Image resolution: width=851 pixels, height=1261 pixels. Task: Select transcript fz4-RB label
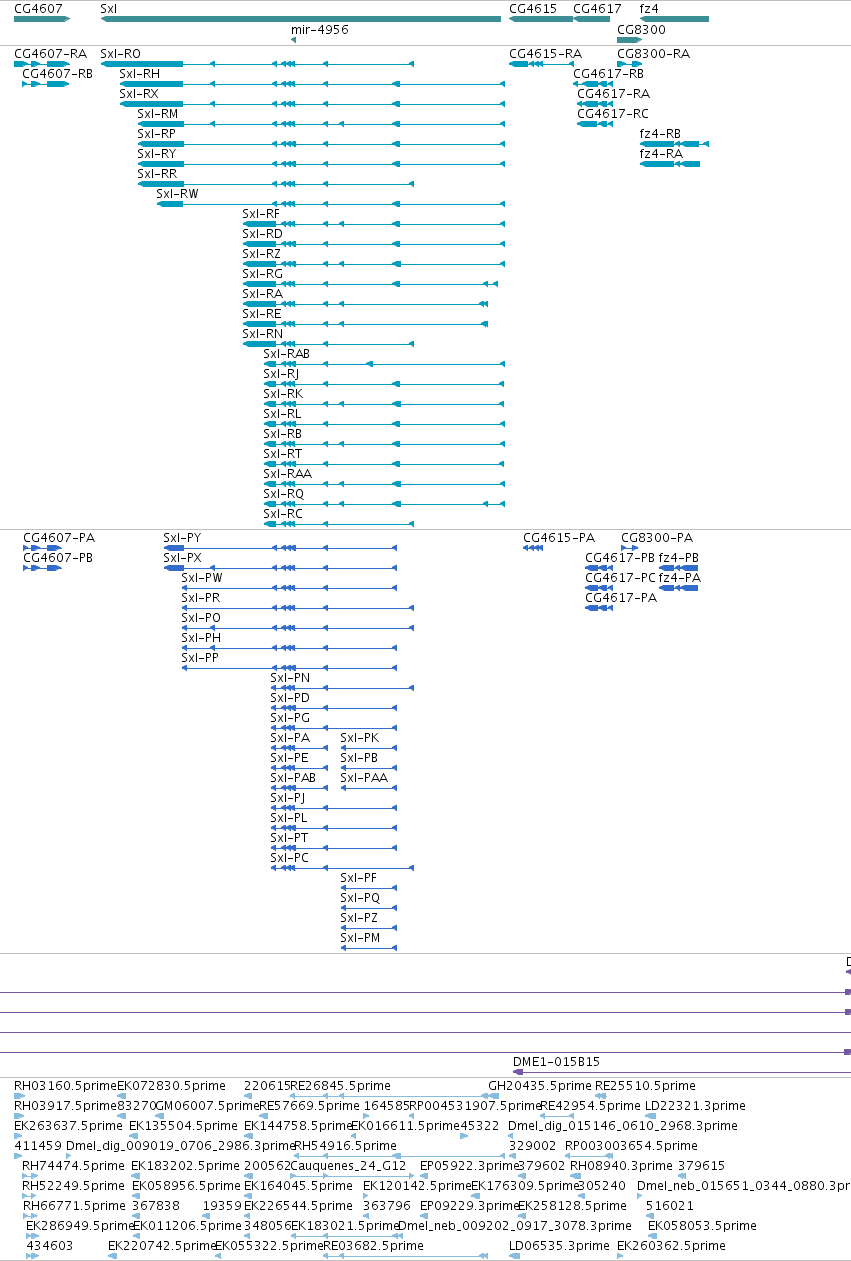click(660, 134)
